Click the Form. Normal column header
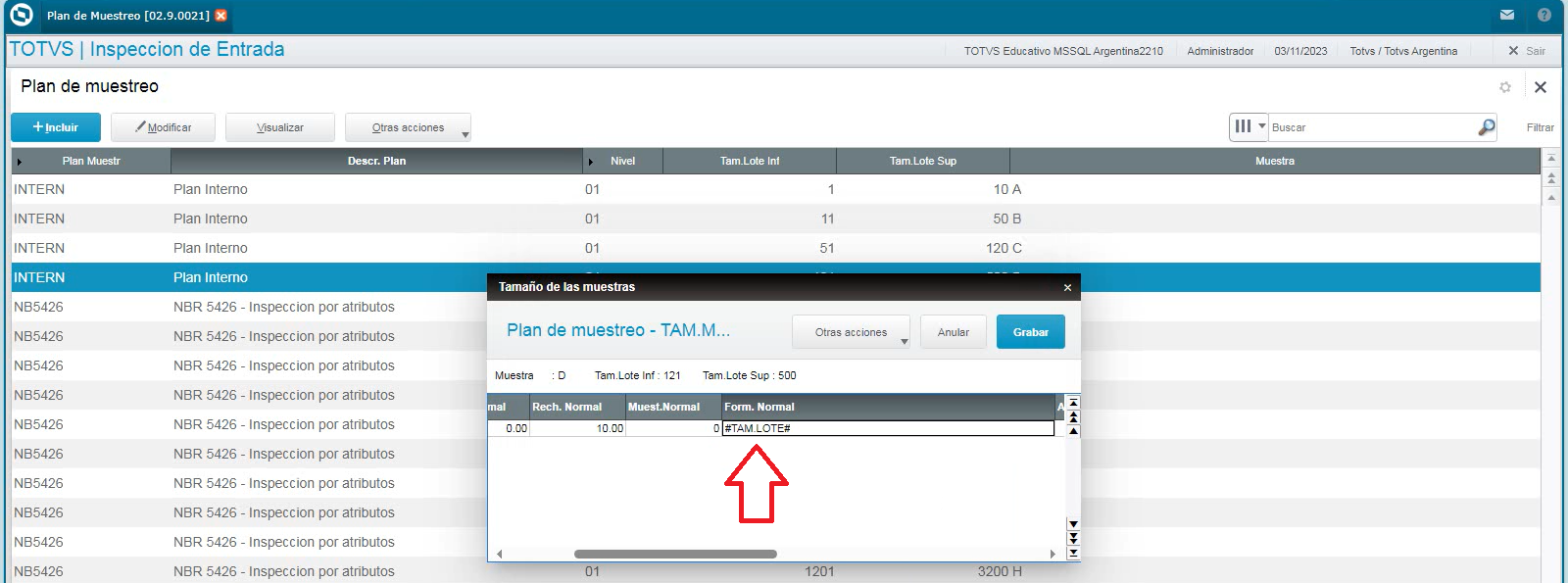1568x583 pixels. pyautogui.click(x=888, y=407)
